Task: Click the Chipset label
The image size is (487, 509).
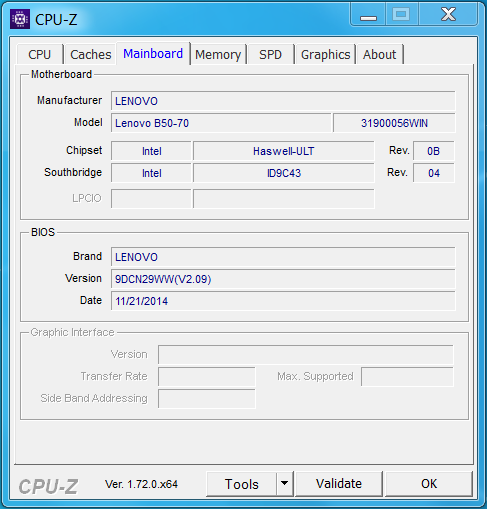Action: 84,150
